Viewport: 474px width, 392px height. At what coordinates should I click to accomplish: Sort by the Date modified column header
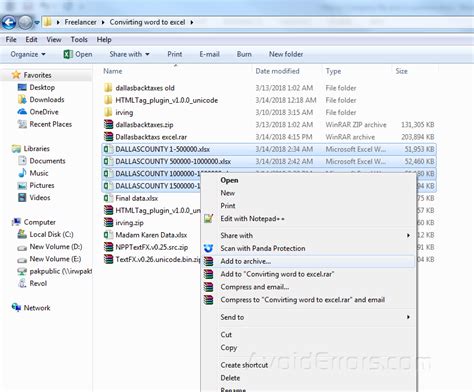point(277,71)
